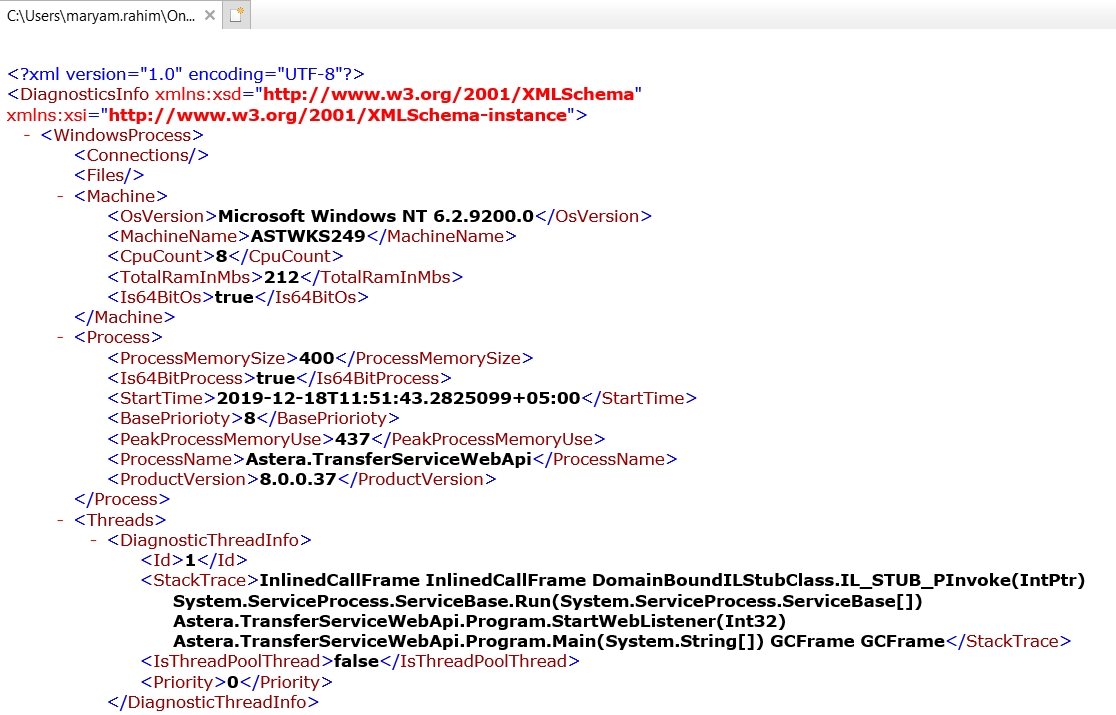The height and width of the screenshot is (715, 1116).
Task: Click the XMLSchema-instance namespace URL
Action: pos(337,115)
